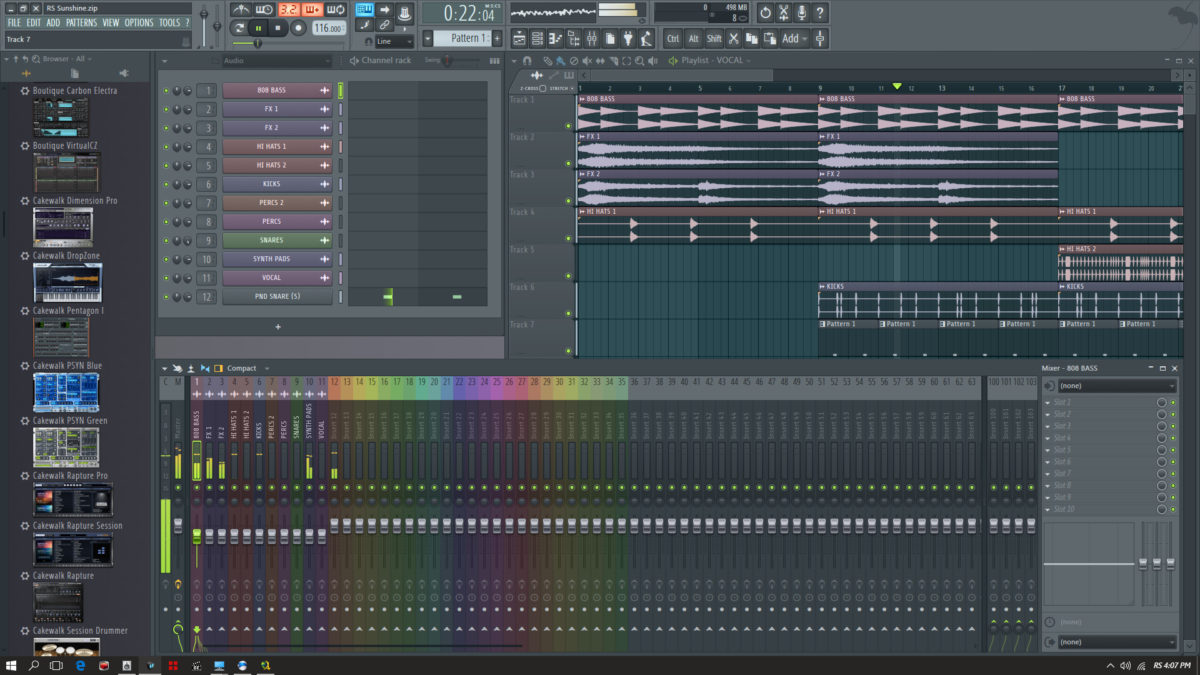
Task: Enable the metronome icon in the transport bar
Action: click(241, 10)
